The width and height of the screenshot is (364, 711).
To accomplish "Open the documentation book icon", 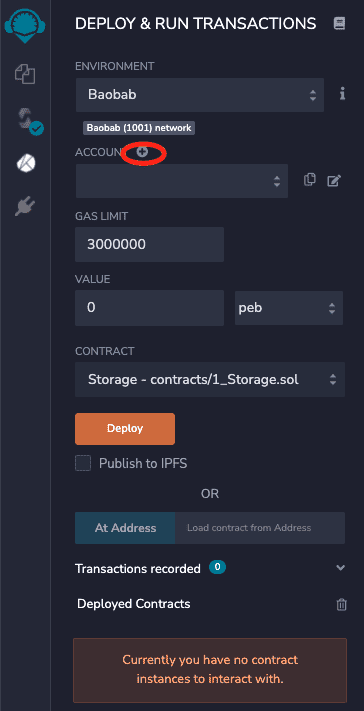I will pyautogui.click(x=339, y=24).
